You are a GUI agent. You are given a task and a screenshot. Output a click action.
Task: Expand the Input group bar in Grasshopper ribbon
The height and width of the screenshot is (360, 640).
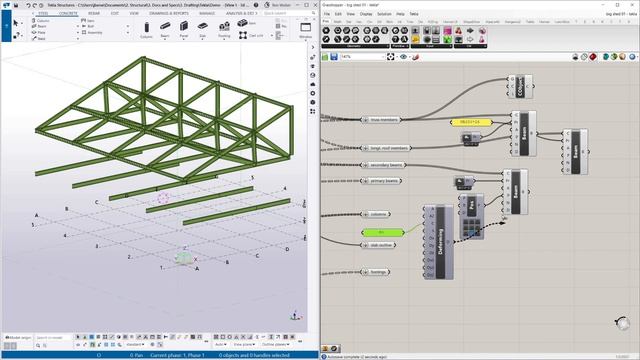click(432, 47)
